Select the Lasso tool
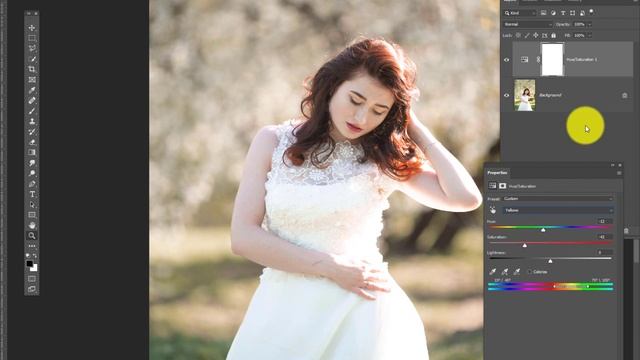 tap(32, 49)
